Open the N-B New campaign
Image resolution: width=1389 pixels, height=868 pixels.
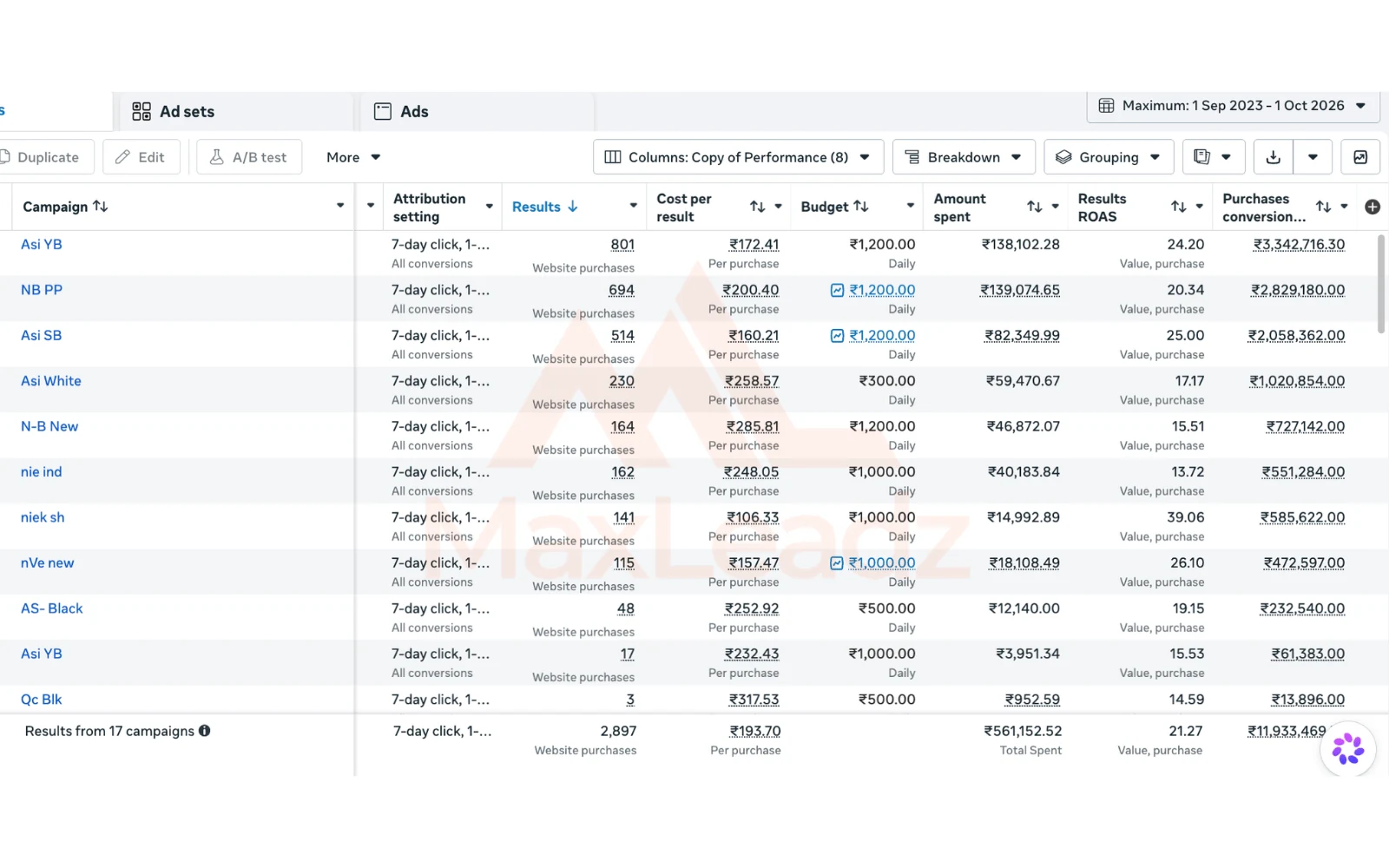click(x=49, y=426)
